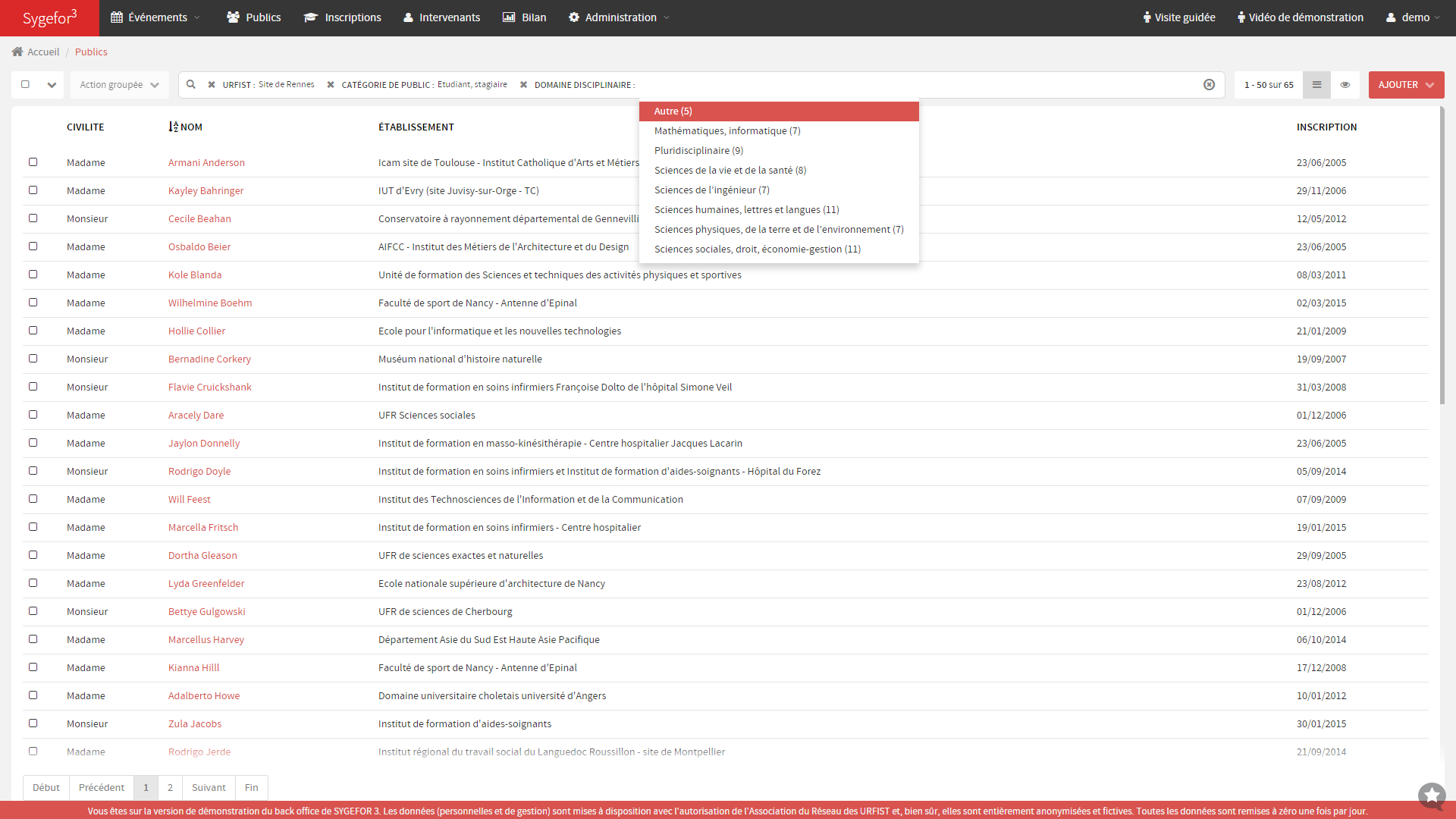
Task: Go to page 2 of results
Action: 170,787
